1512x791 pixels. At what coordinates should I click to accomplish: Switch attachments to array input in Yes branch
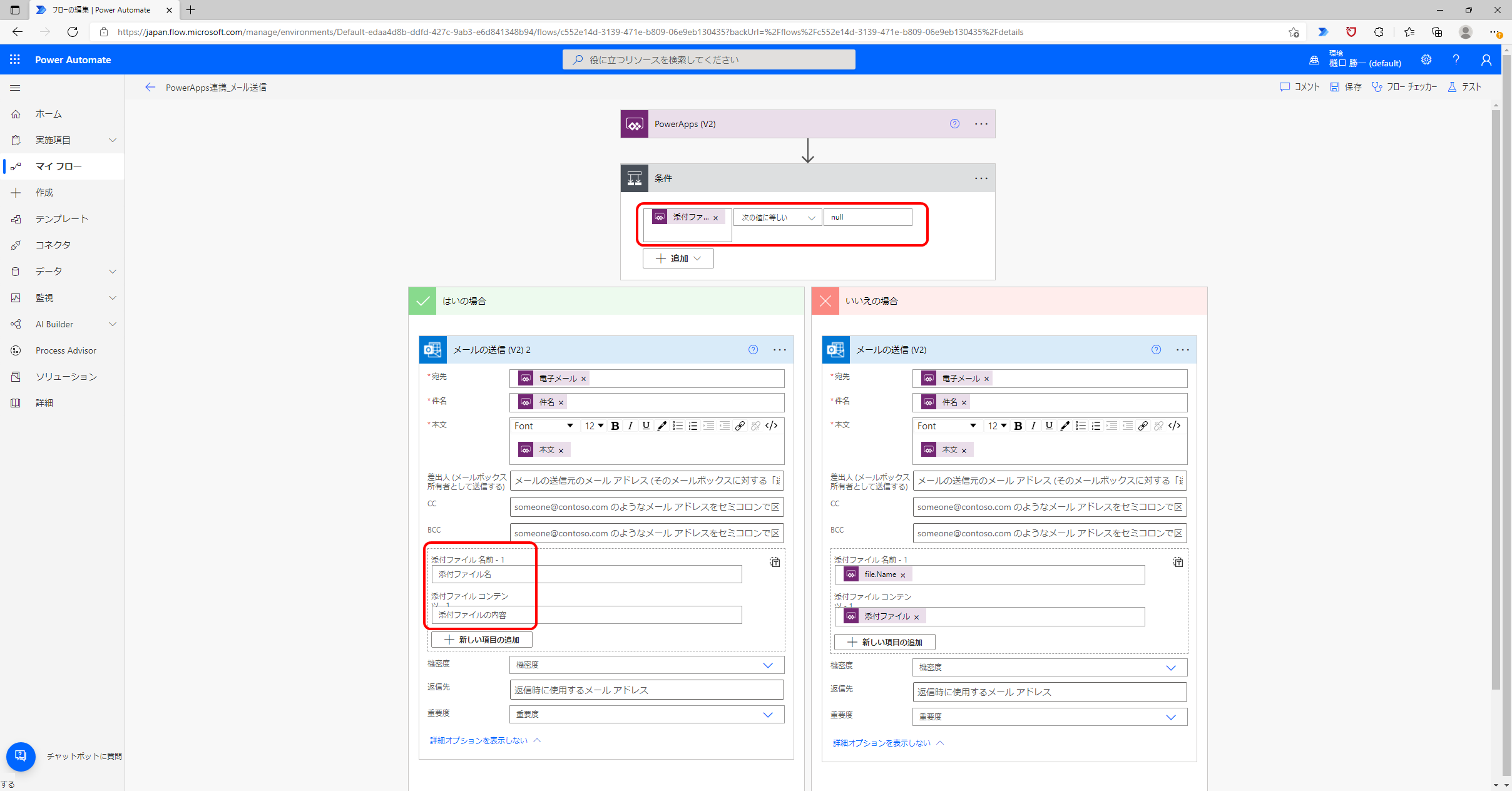[775, 562]
